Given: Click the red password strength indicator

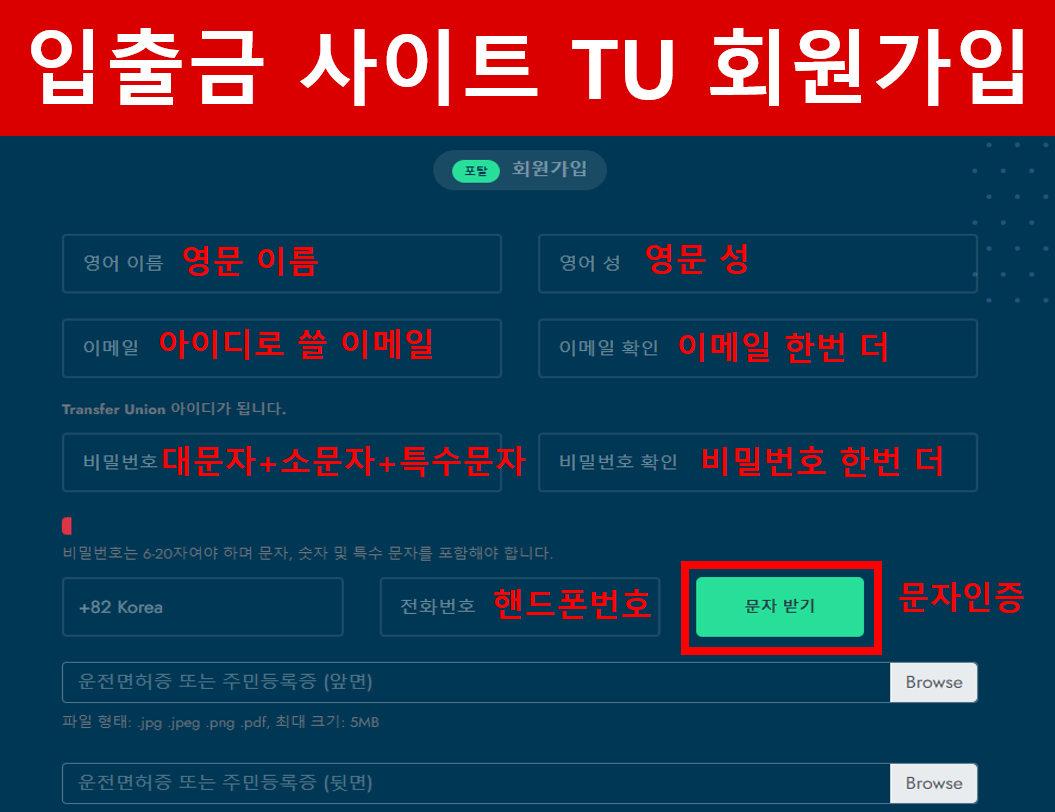Looking at the screenshot, I should (x=67, y=525).
